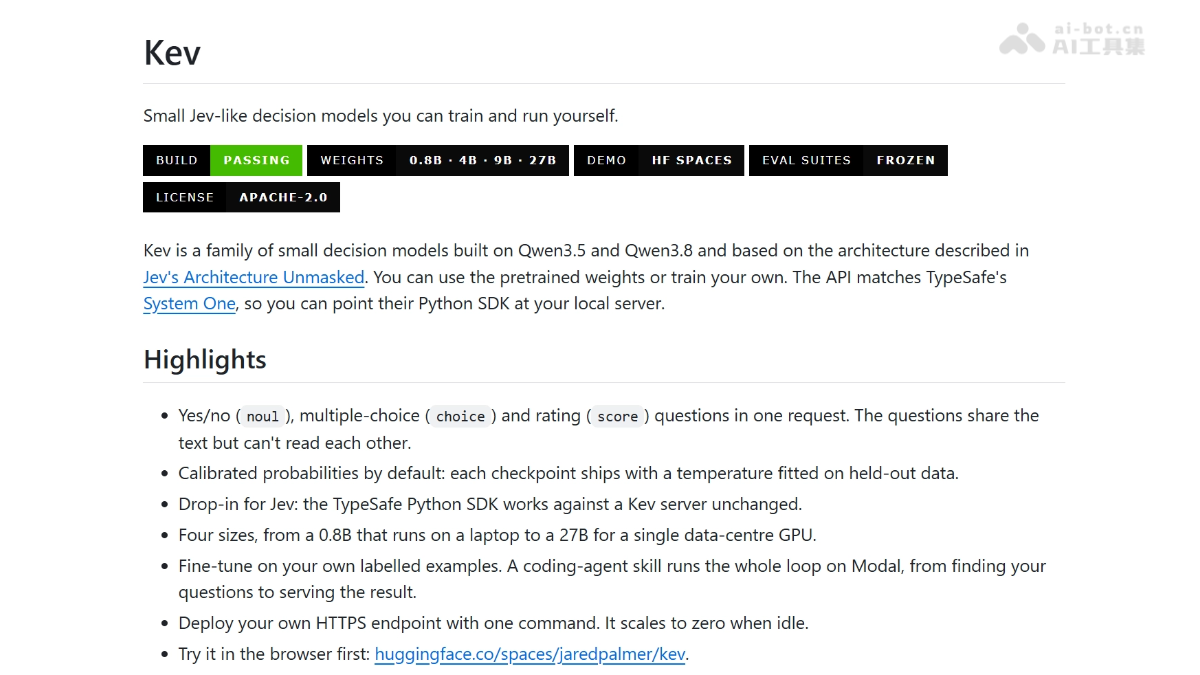The image size is (1200, 675).
Task: Select the noul inline code snippet
Action: coord(263,417)
